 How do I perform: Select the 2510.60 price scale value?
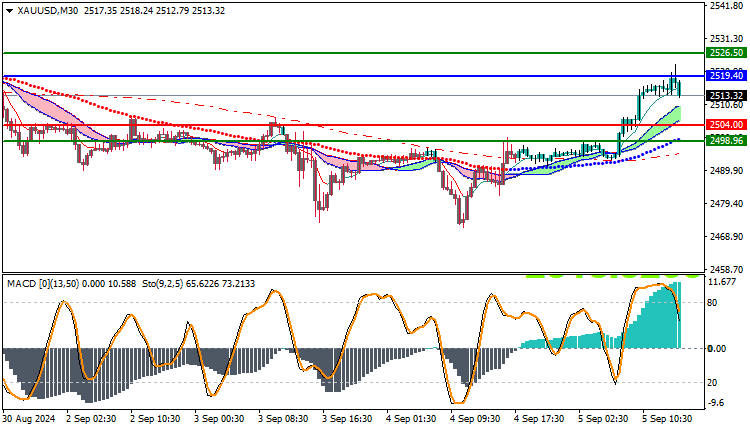(727, 105)
